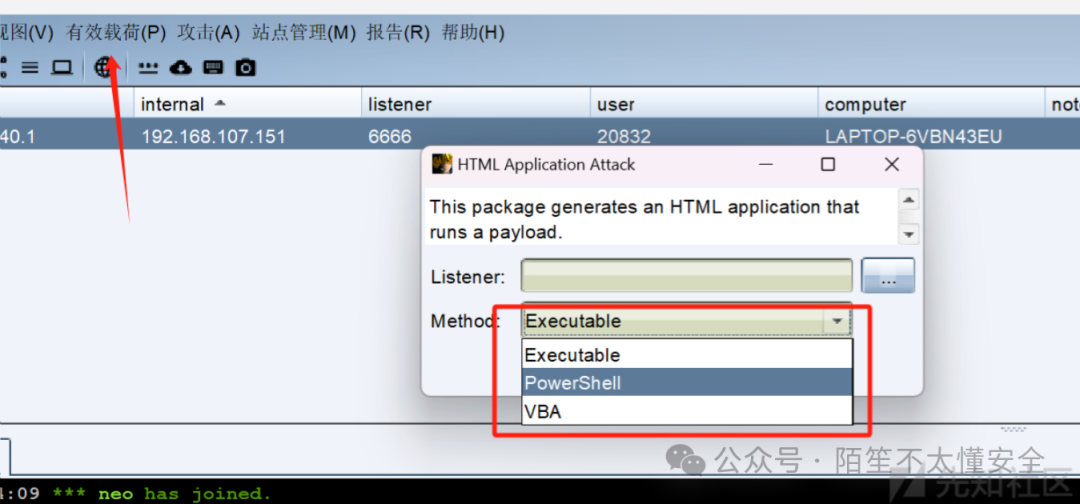
Task: Open the 攻击(A) menu
Action: [x=209, y=32]
